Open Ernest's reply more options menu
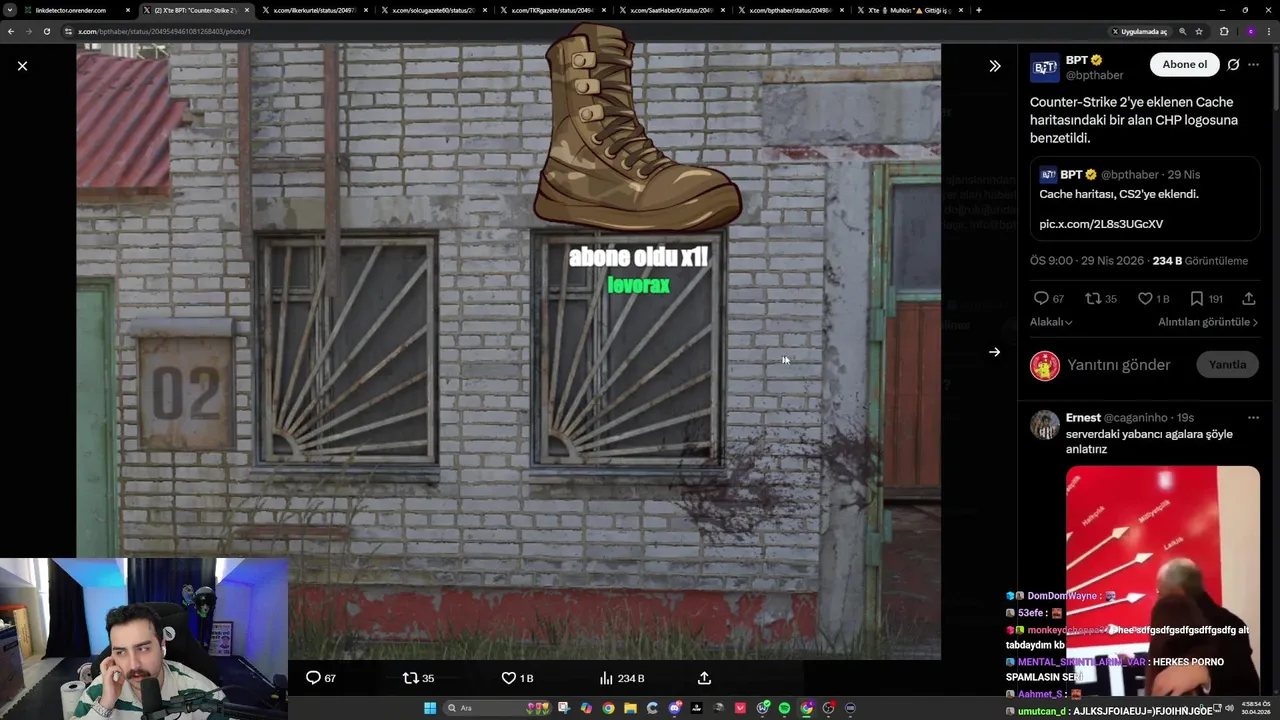 [1253, 417]
